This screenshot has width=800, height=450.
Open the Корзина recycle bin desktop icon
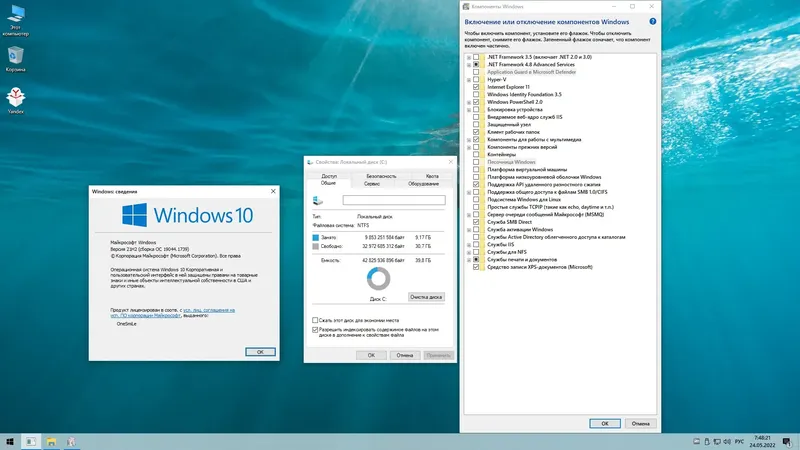pyautogui.click(x=15, y=59)
